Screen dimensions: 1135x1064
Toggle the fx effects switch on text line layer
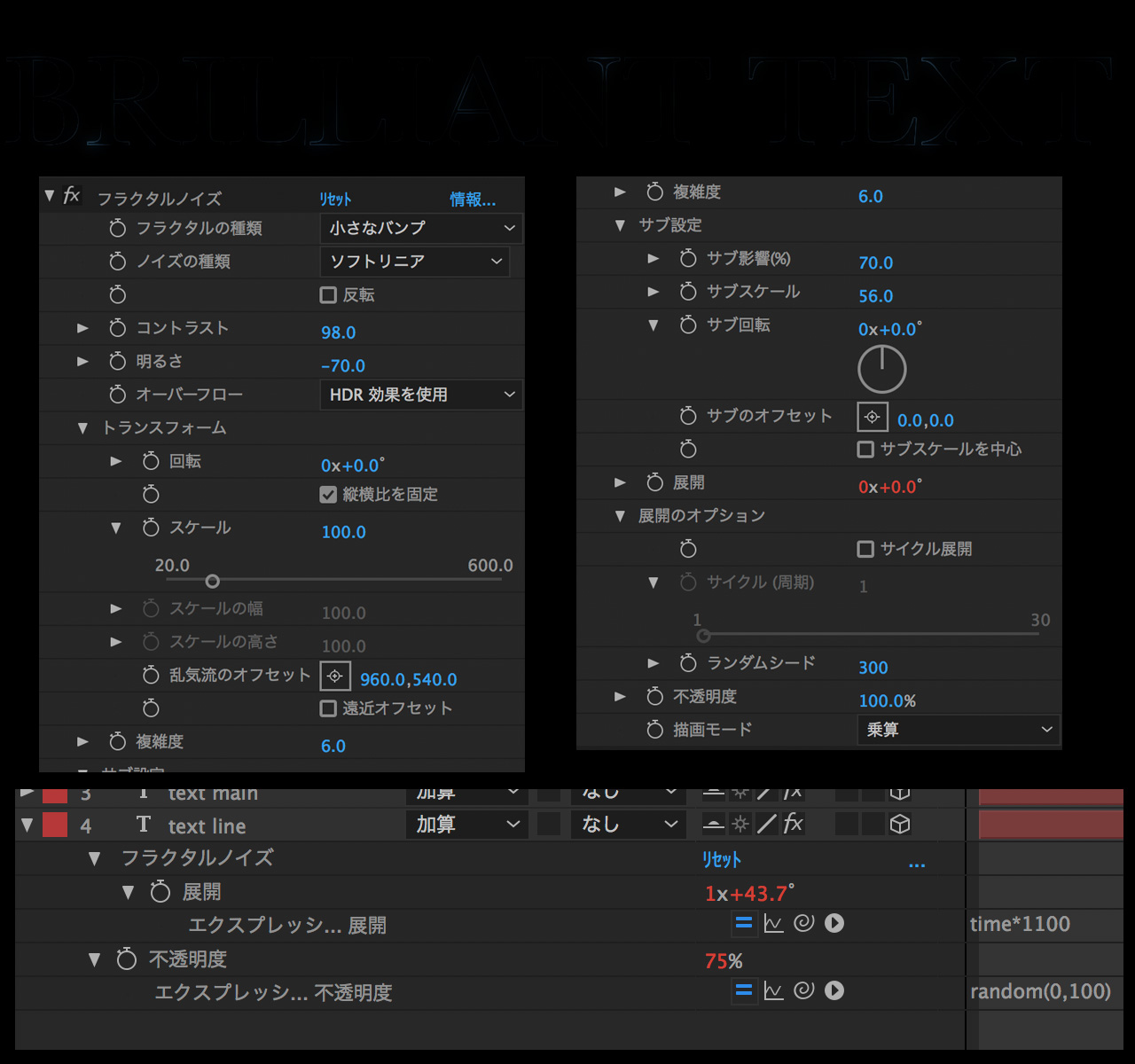(x=793, y=825)
